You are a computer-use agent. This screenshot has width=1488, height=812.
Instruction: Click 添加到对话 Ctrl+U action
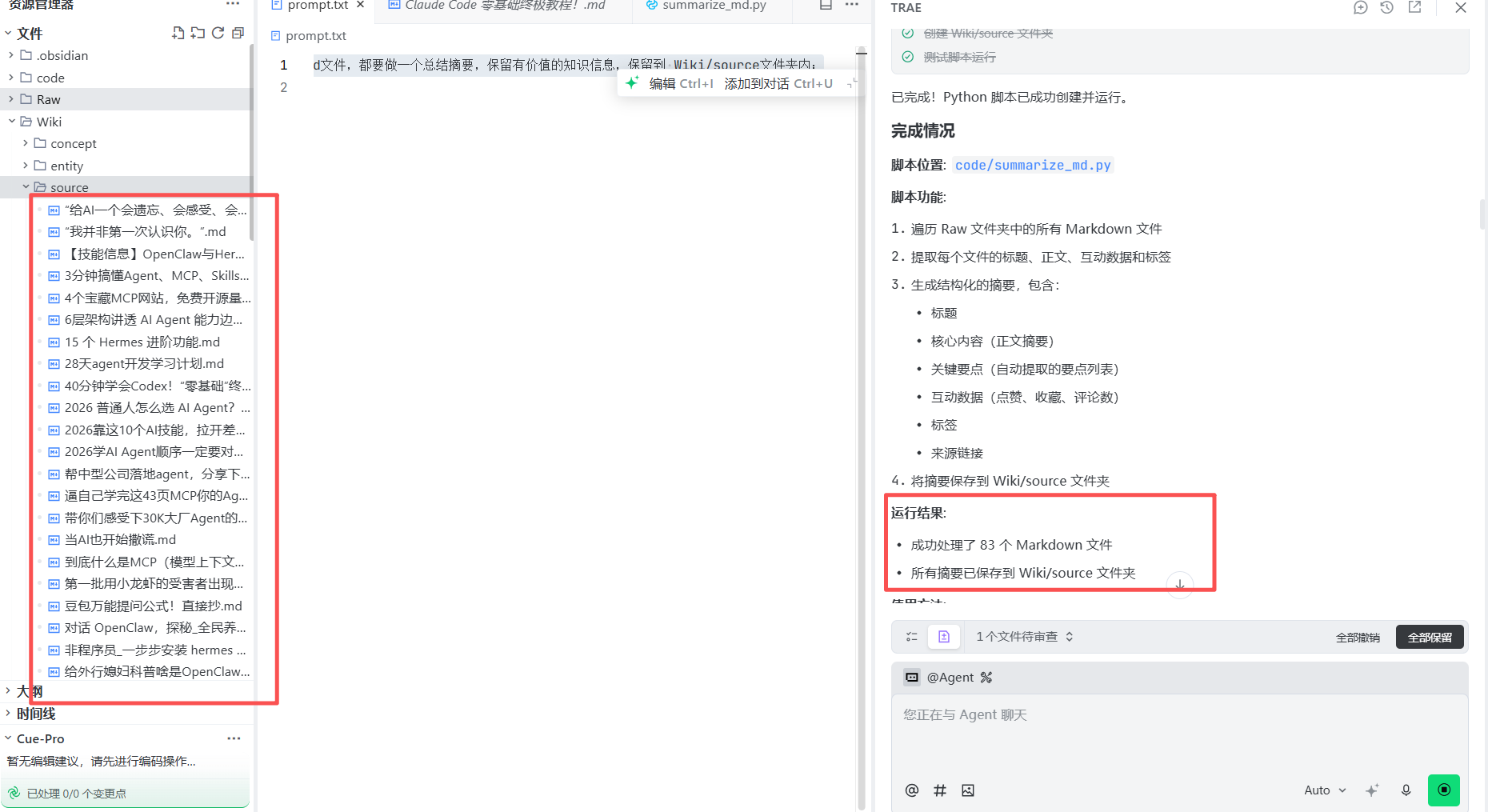point(778,83)
